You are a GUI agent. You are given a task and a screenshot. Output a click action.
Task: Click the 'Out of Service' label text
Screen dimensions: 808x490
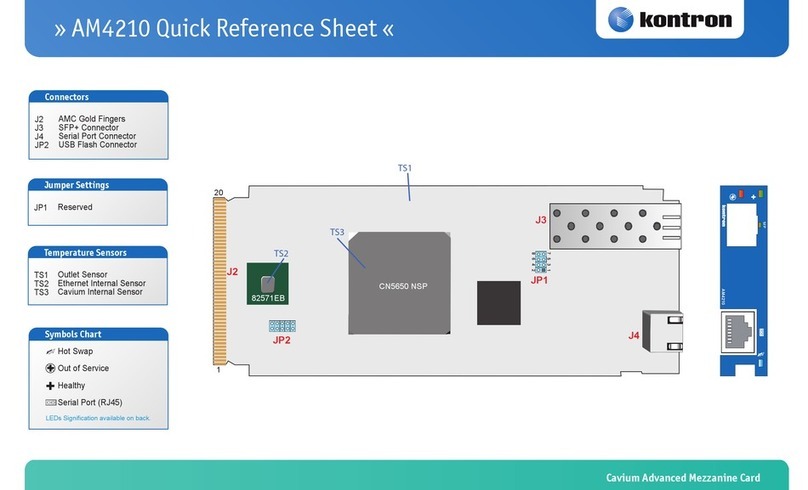click(83, 368)
